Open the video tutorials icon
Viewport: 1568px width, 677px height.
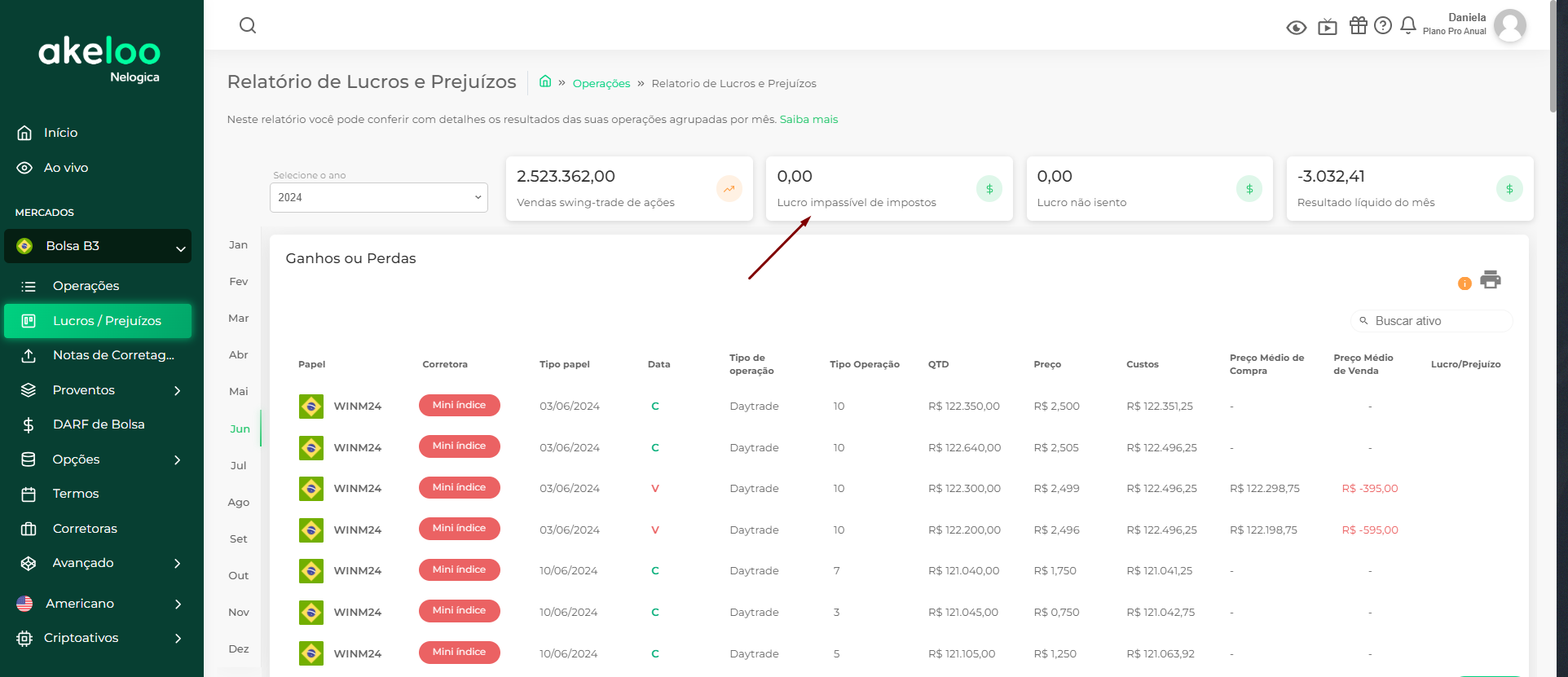click(1328, 27)
